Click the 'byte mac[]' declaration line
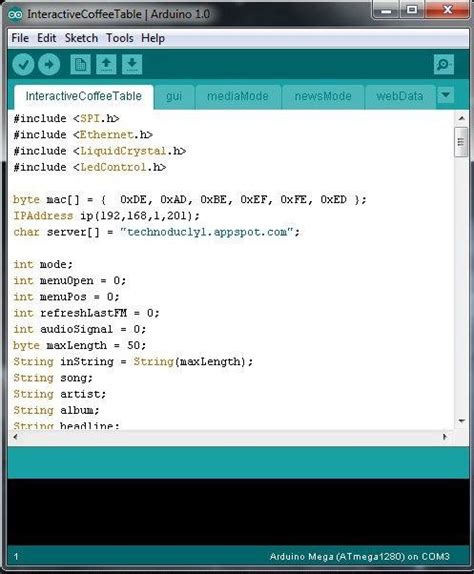The image size is (474, 574). pos(190,200)
